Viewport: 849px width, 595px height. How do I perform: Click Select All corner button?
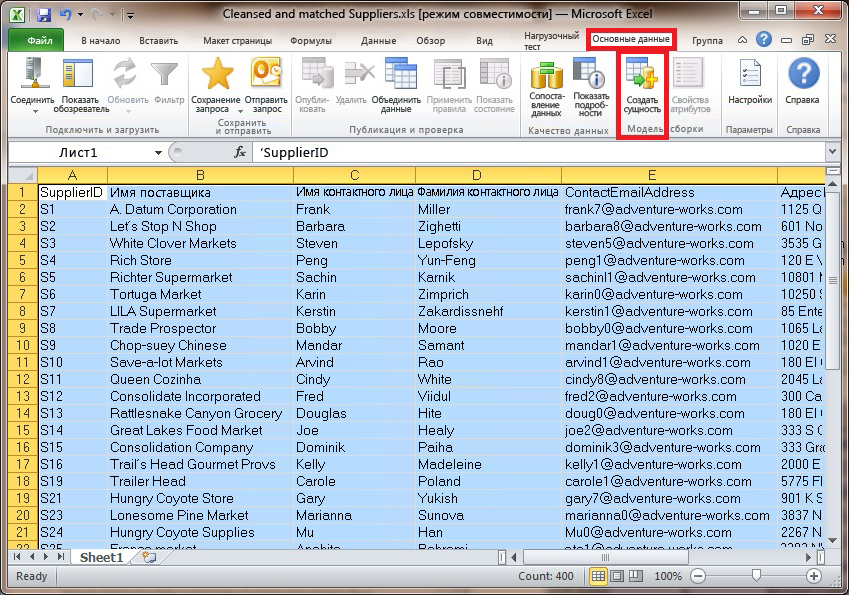pos(23,175)
